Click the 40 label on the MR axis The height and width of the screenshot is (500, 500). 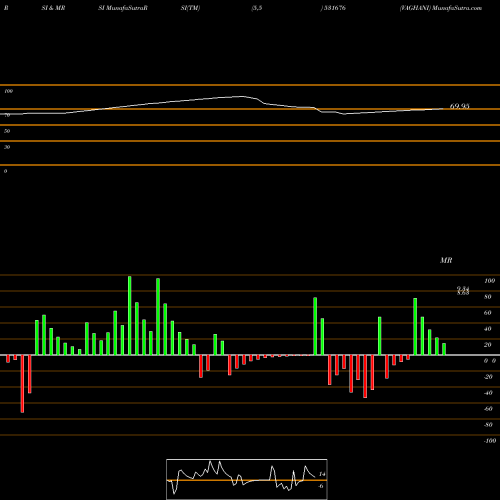tap(488, 329)
